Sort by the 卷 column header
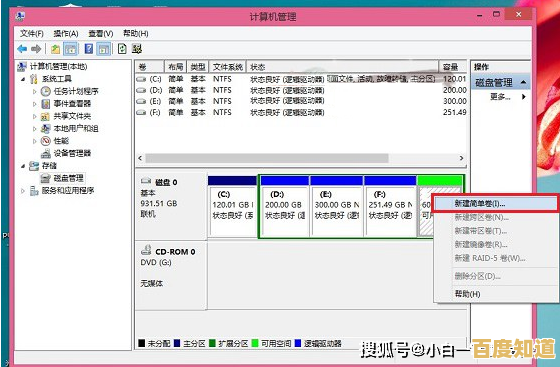Viewport: 560px width, 367px height. click(x=150, y=67)
